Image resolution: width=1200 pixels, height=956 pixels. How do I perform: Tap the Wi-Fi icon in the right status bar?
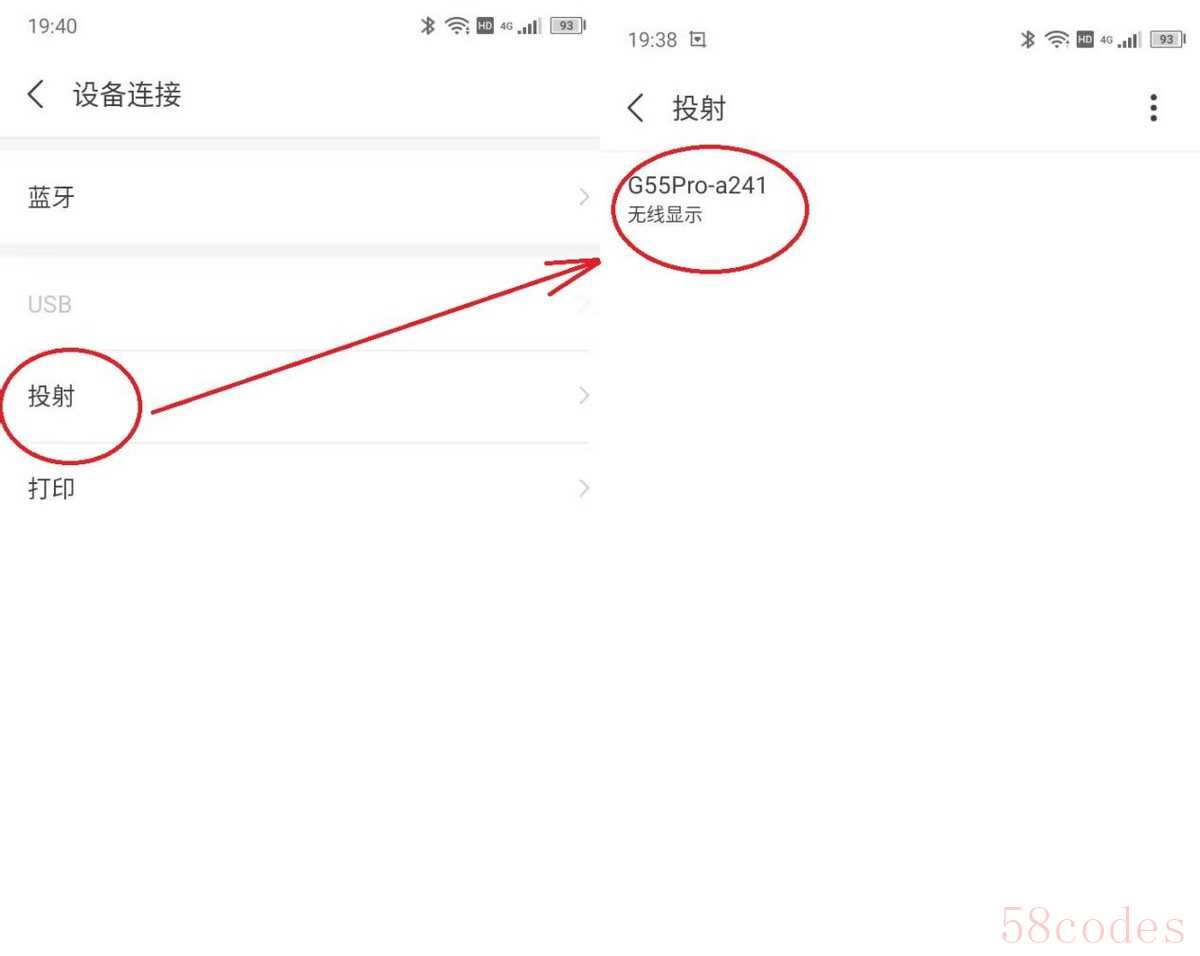1057,39
